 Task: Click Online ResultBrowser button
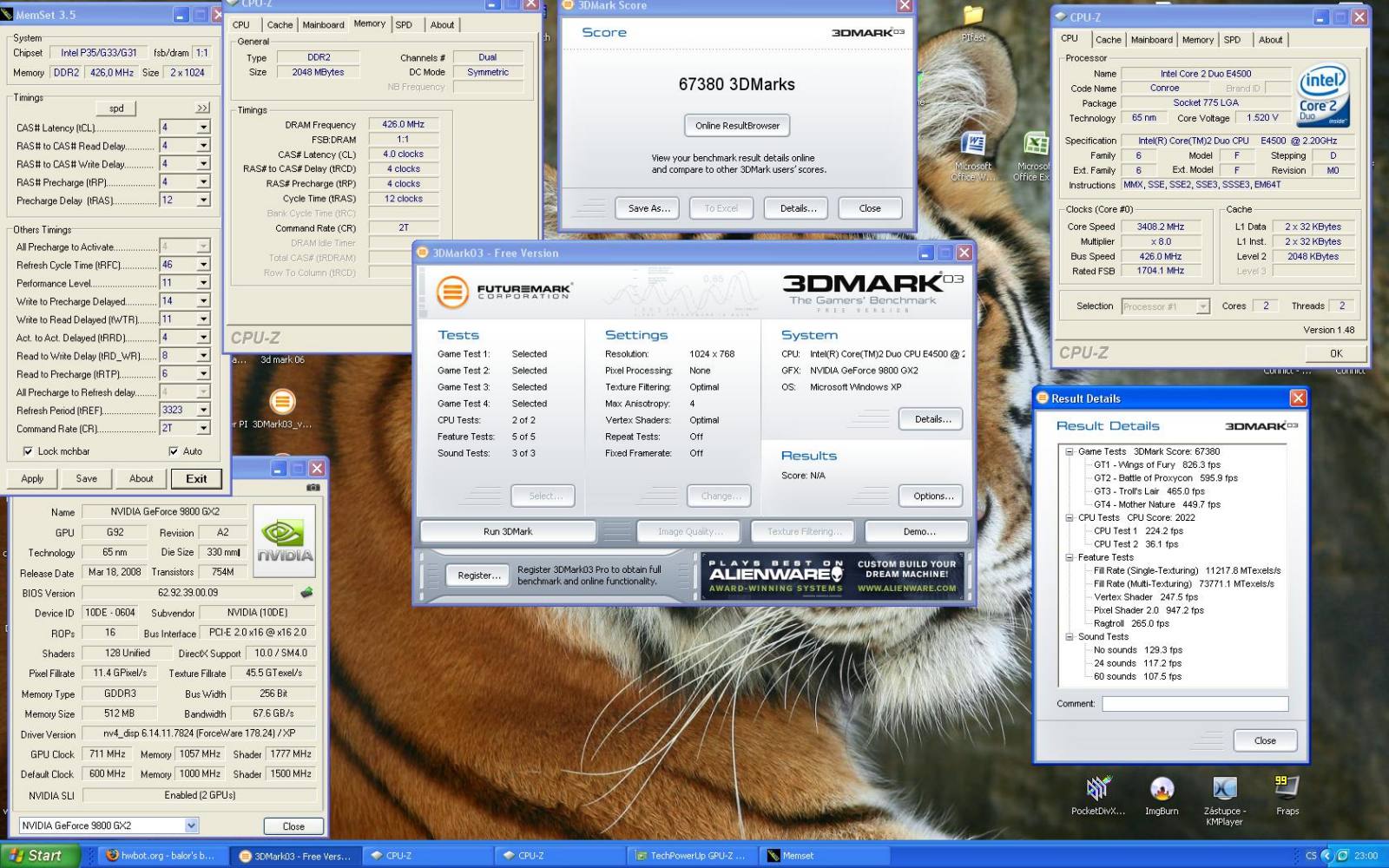(x=737, y=125)
